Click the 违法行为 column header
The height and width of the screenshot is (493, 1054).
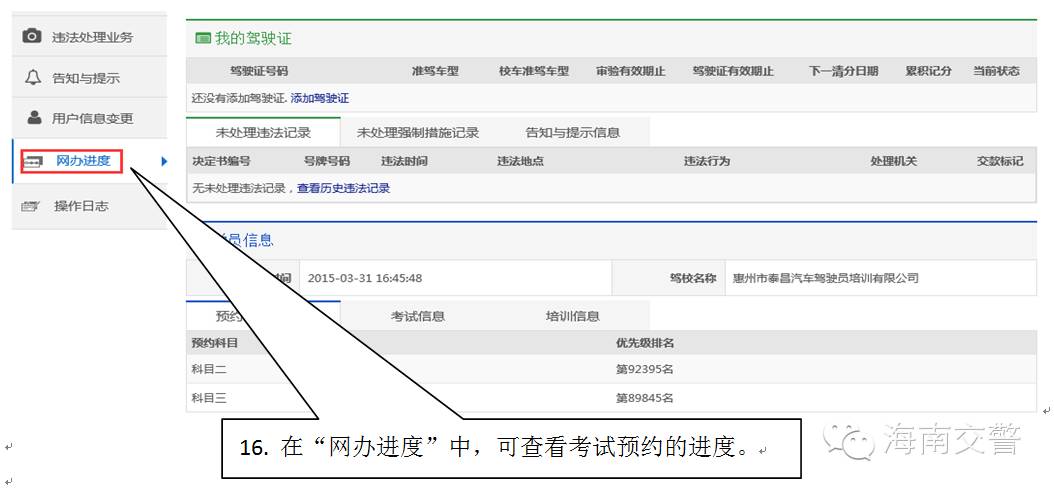[706, 161]
